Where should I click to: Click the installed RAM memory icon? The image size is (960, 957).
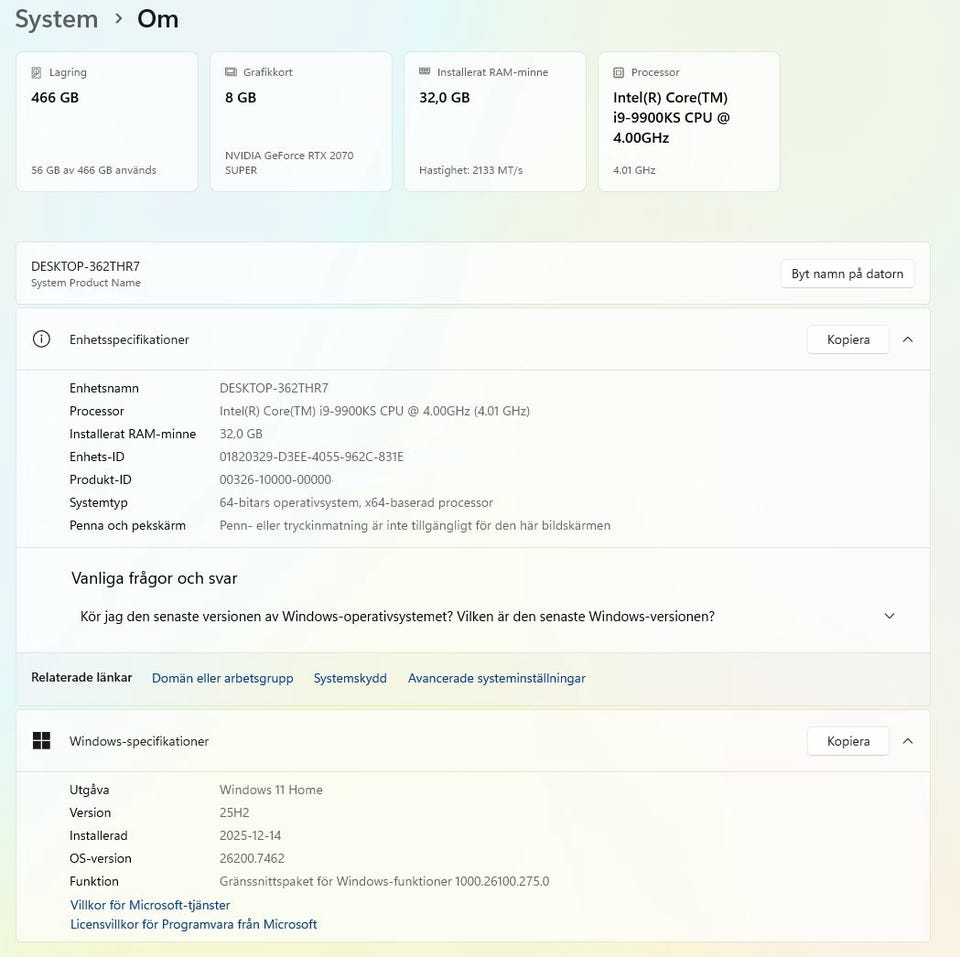(x=425, y=72)
